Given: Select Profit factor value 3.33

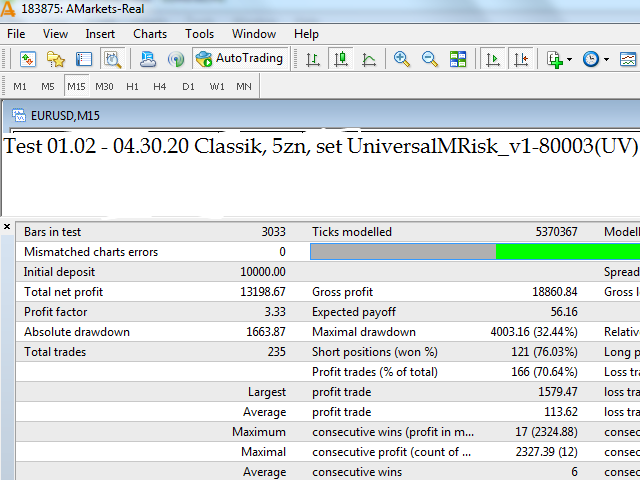Looking at the screenshot, I should coord(275,312).
